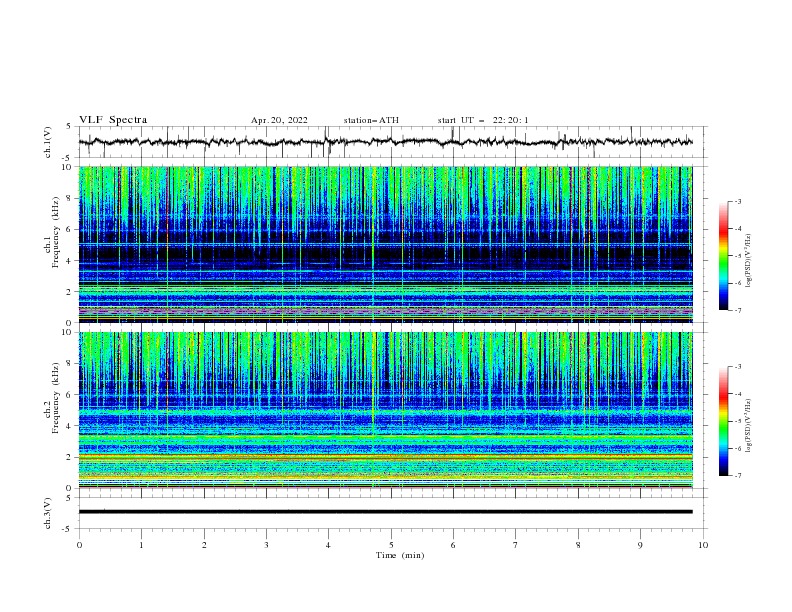Click the "-4" label on lower color bar
Viewport: 792px width, 612px height.
tap(737, 394)
